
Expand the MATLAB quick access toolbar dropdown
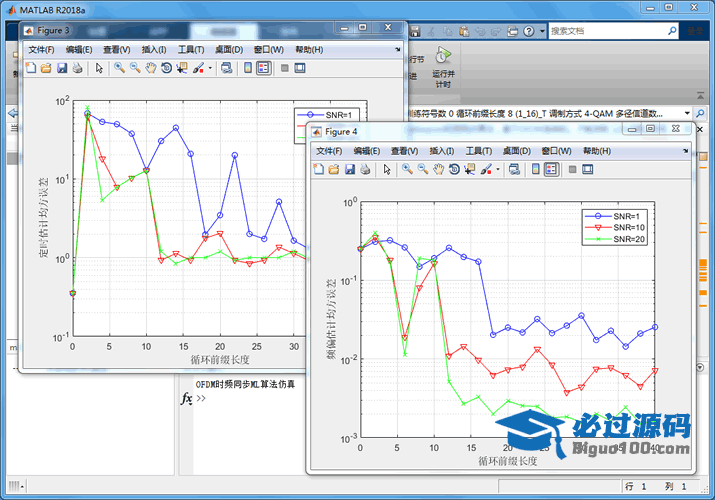coord(542,31)
